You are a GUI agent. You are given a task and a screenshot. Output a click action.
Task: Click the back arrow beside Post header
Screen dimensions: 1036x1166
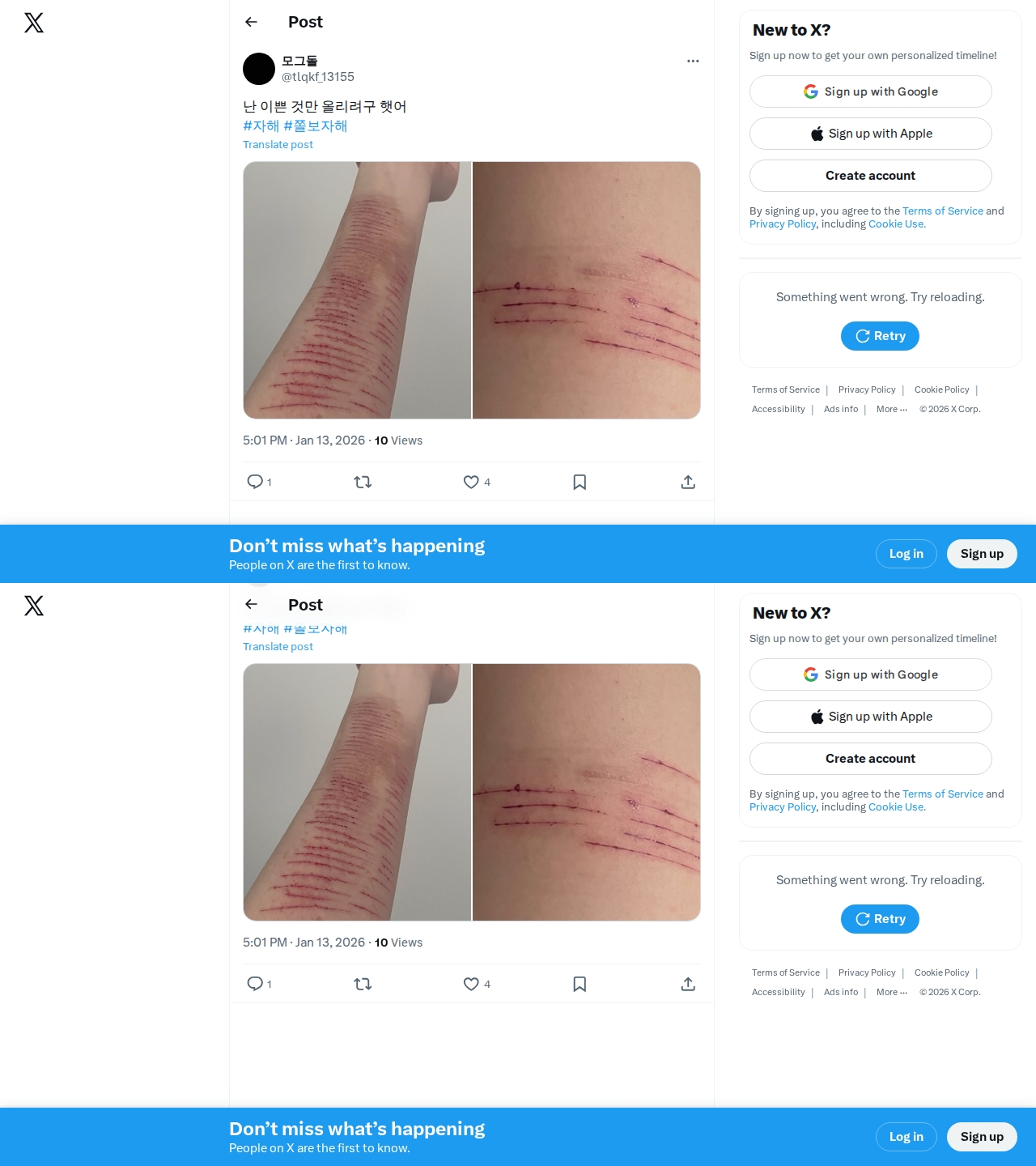pos(251,22)
